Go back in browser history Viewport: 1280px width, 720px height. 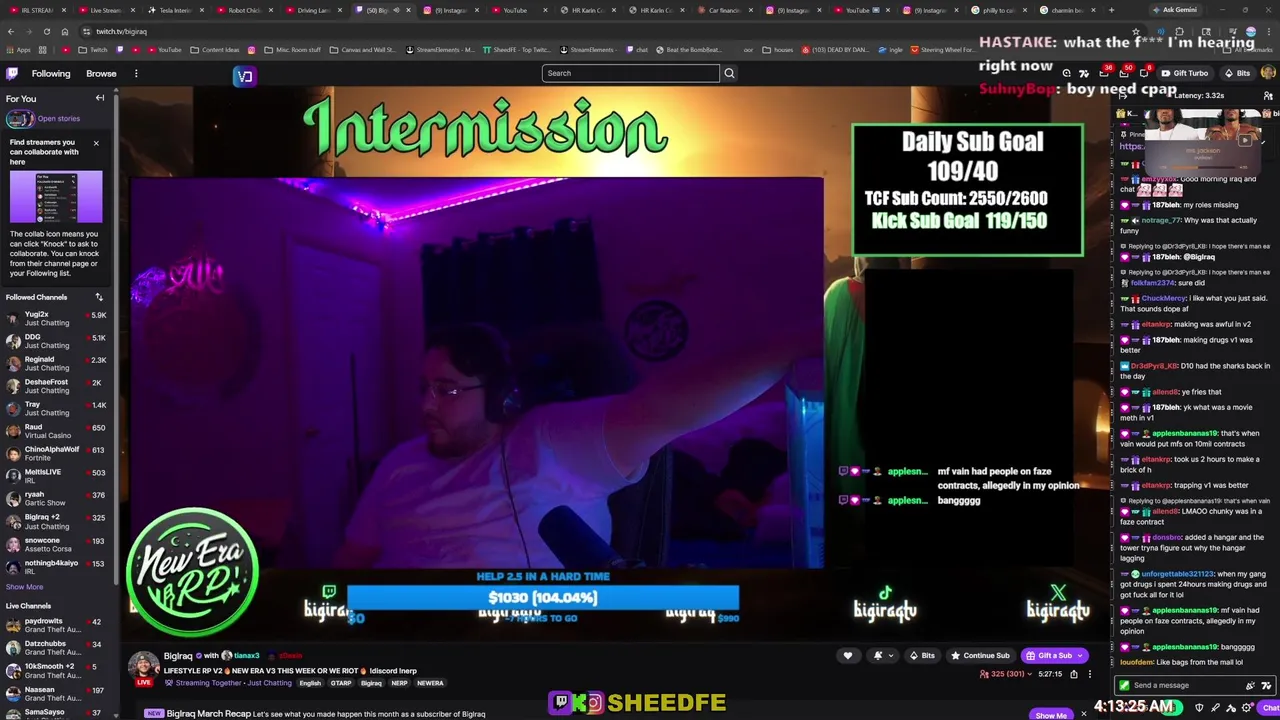coord(11,31)
